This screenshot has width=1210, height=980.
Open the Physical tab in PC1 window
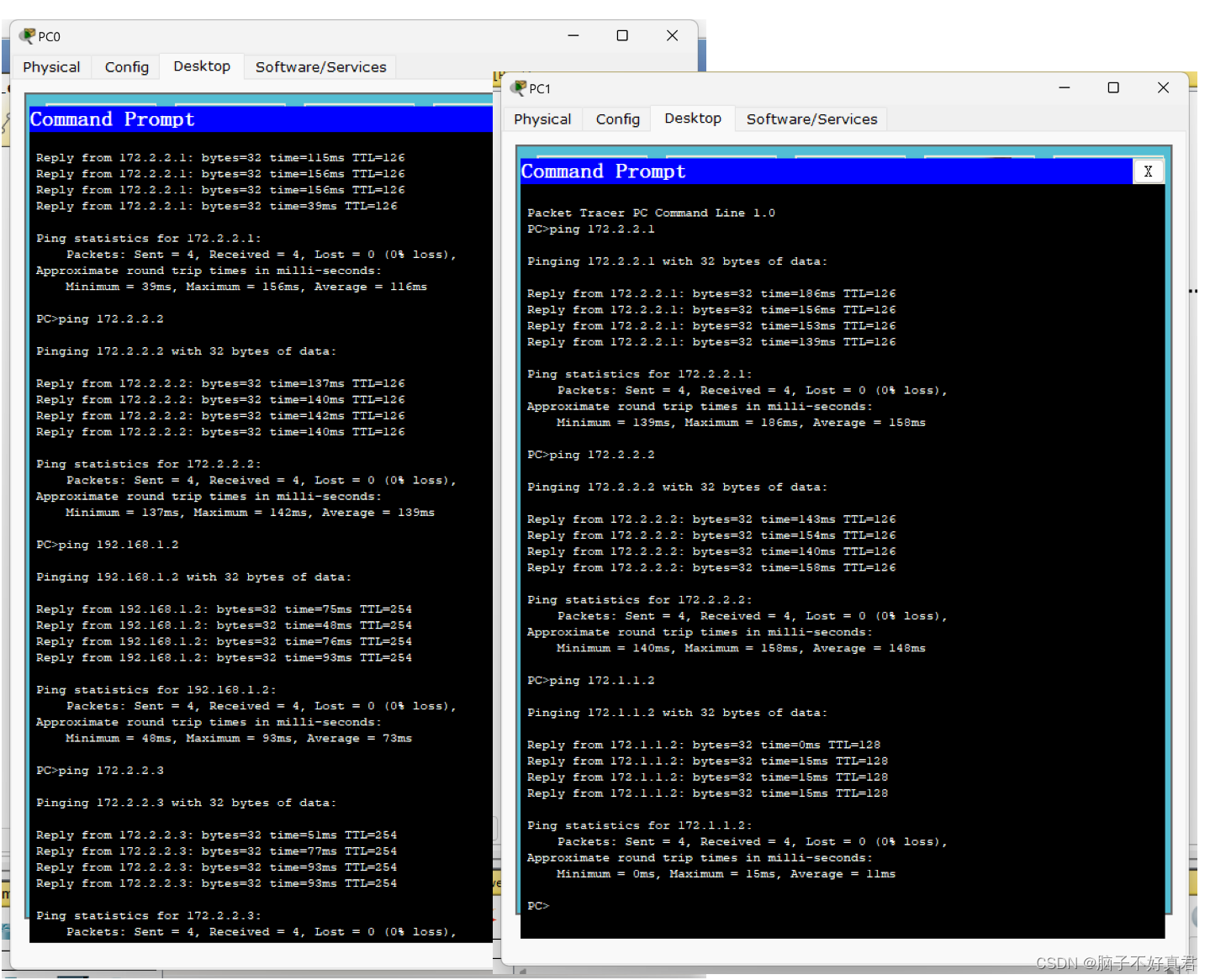click(542, 119)
